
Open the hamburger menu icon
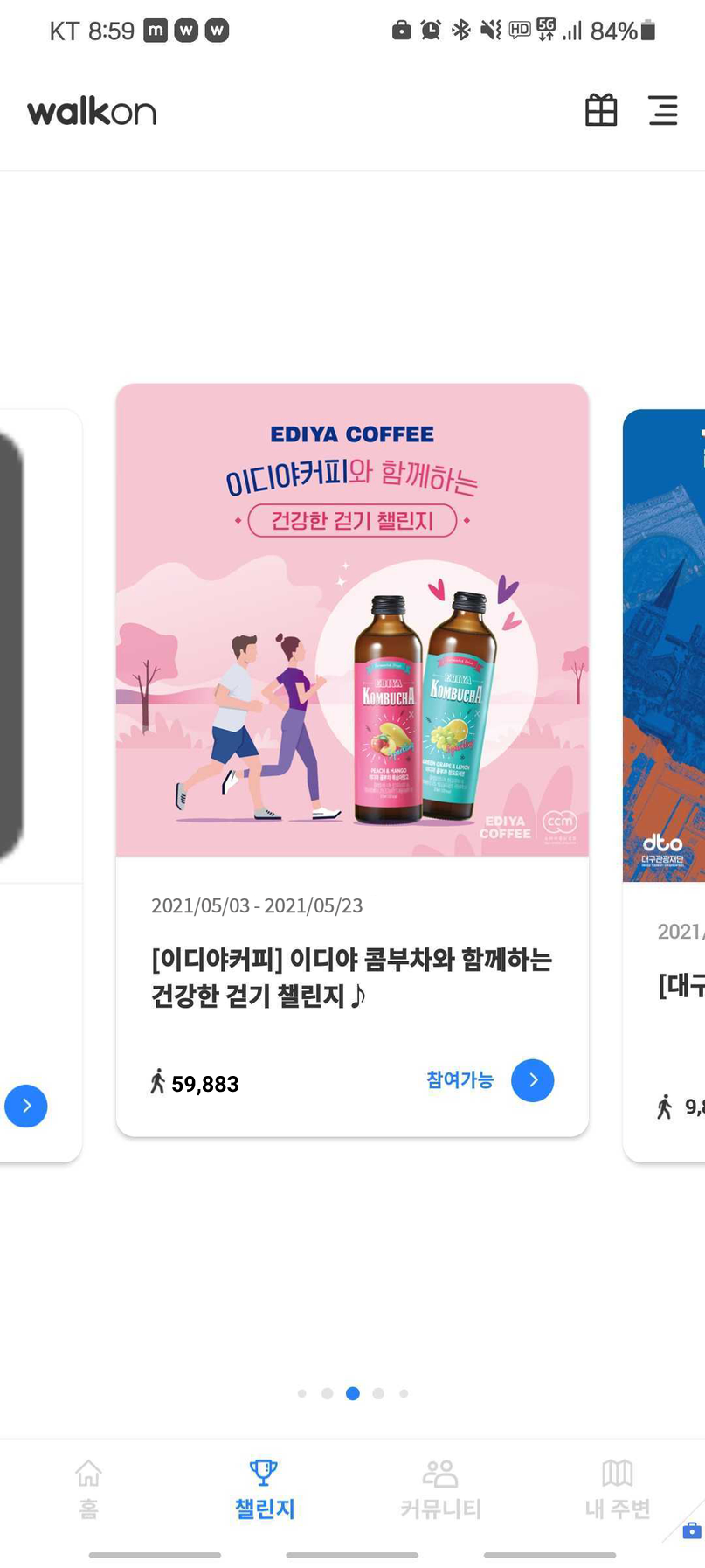coord(663,111)
